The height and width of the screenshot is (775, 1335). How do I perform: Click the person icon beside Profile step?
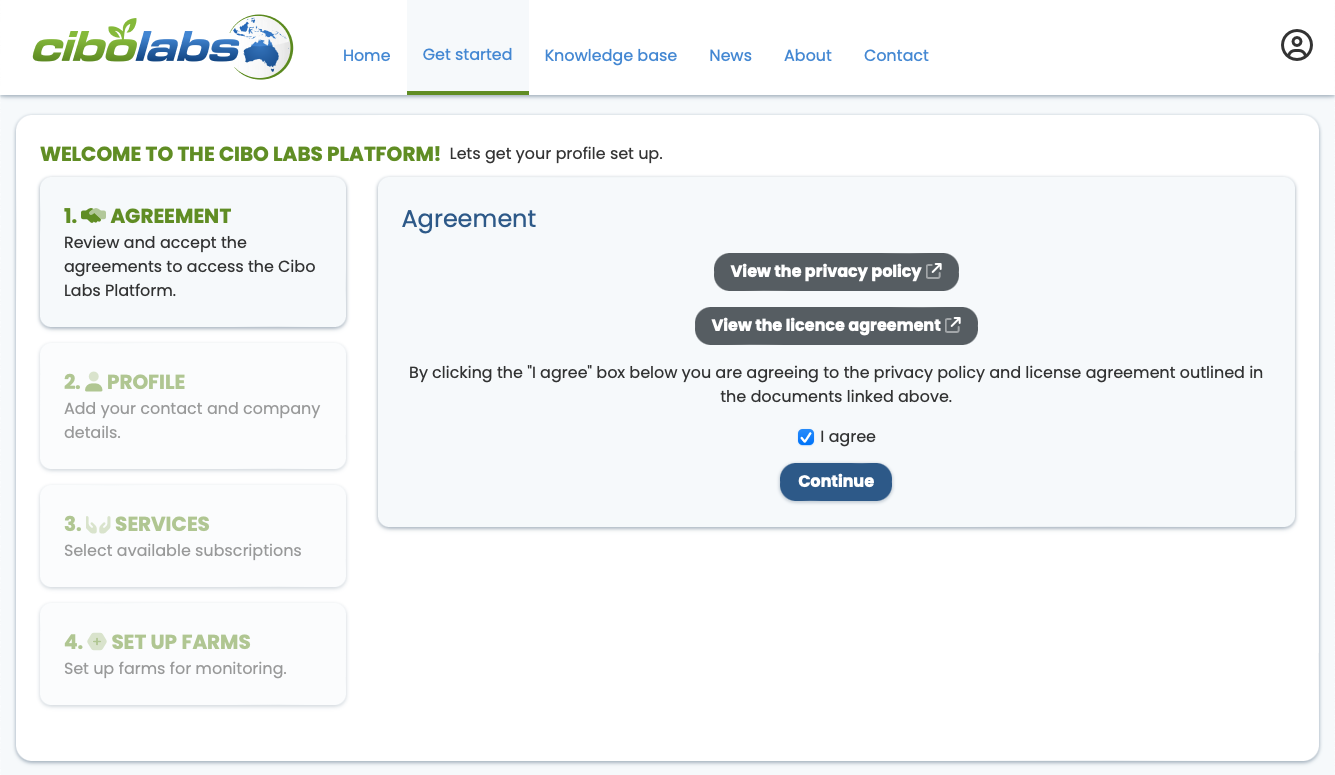[94, 382]
